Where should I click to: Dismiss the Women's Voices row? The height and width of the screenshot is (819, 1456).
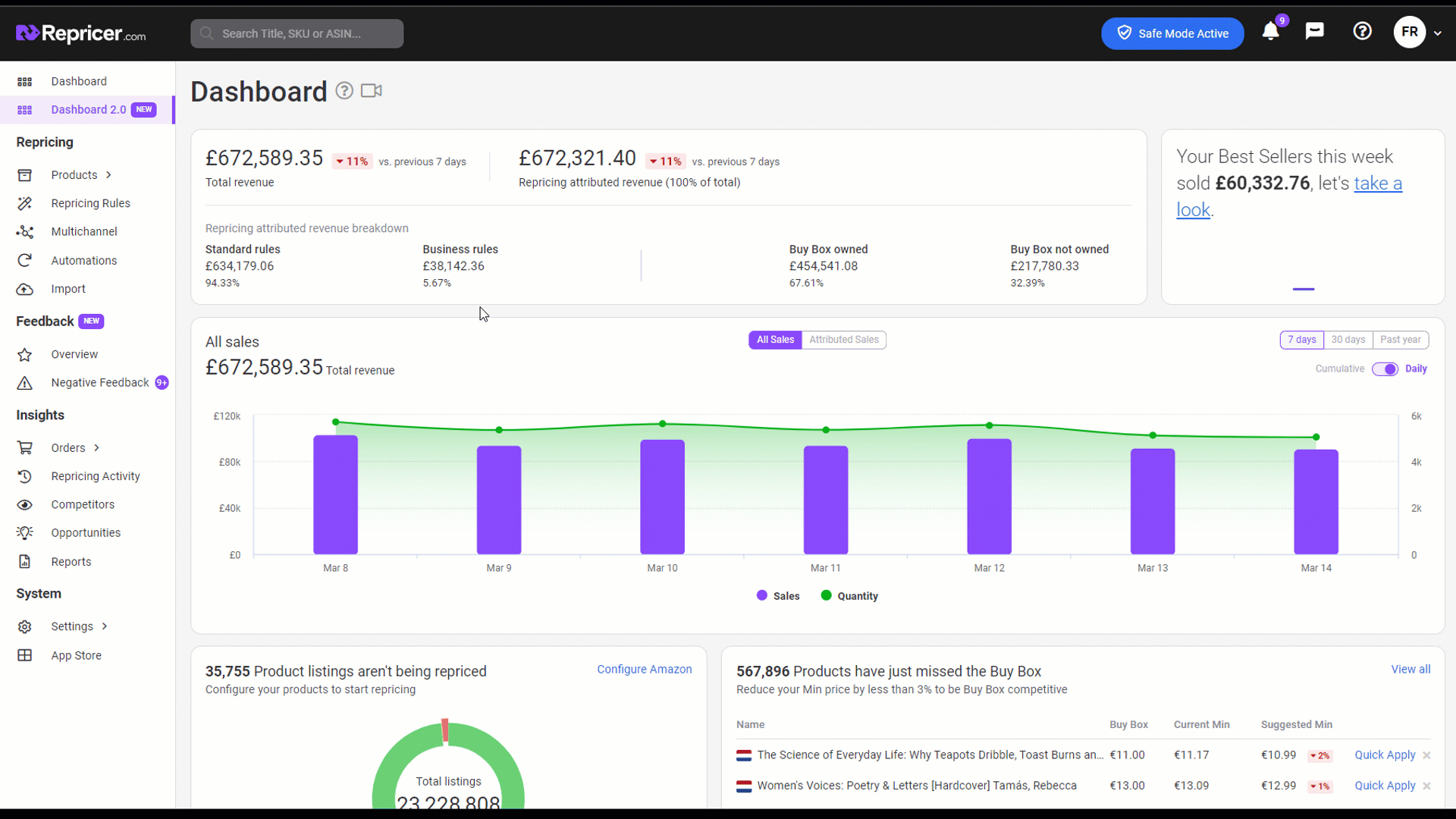coord(1426,786)
